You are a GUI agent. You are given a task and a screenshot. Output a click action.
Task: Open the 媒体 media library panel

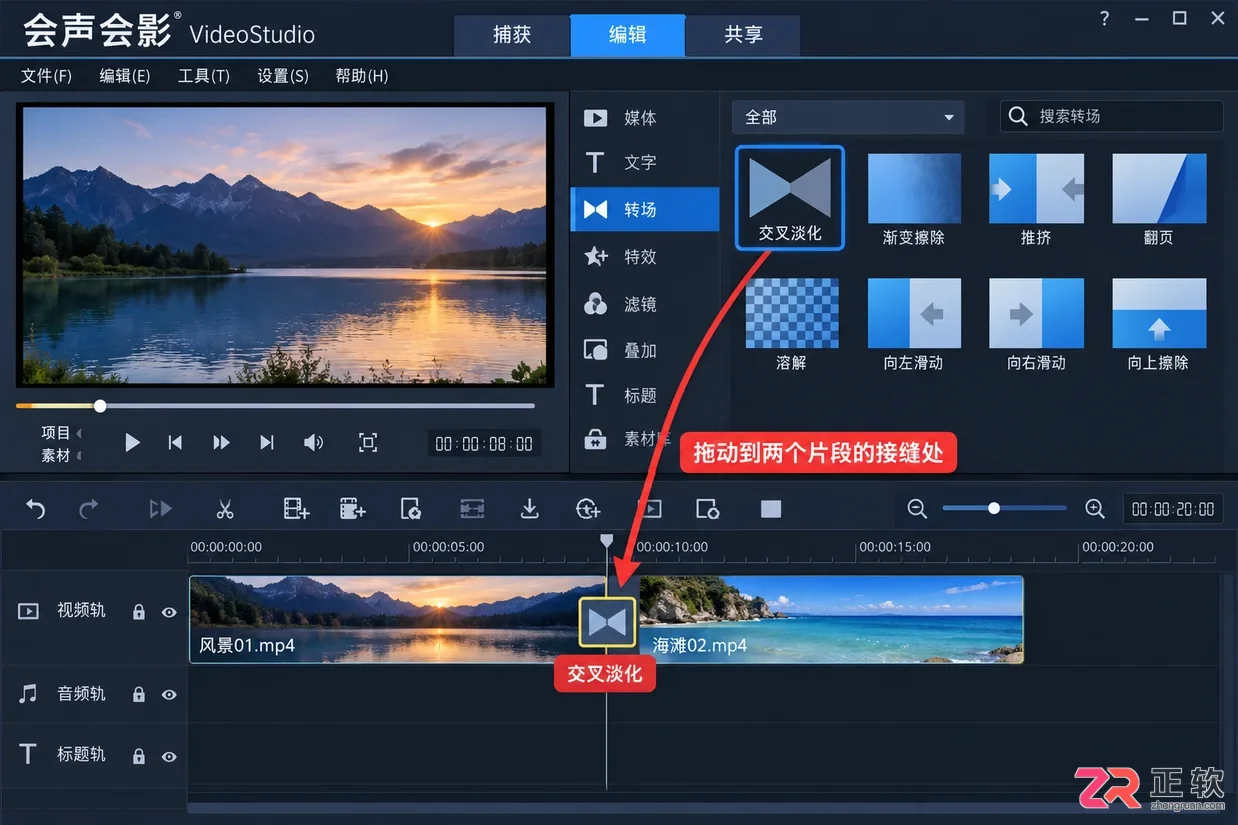click(x=644, y=118)
